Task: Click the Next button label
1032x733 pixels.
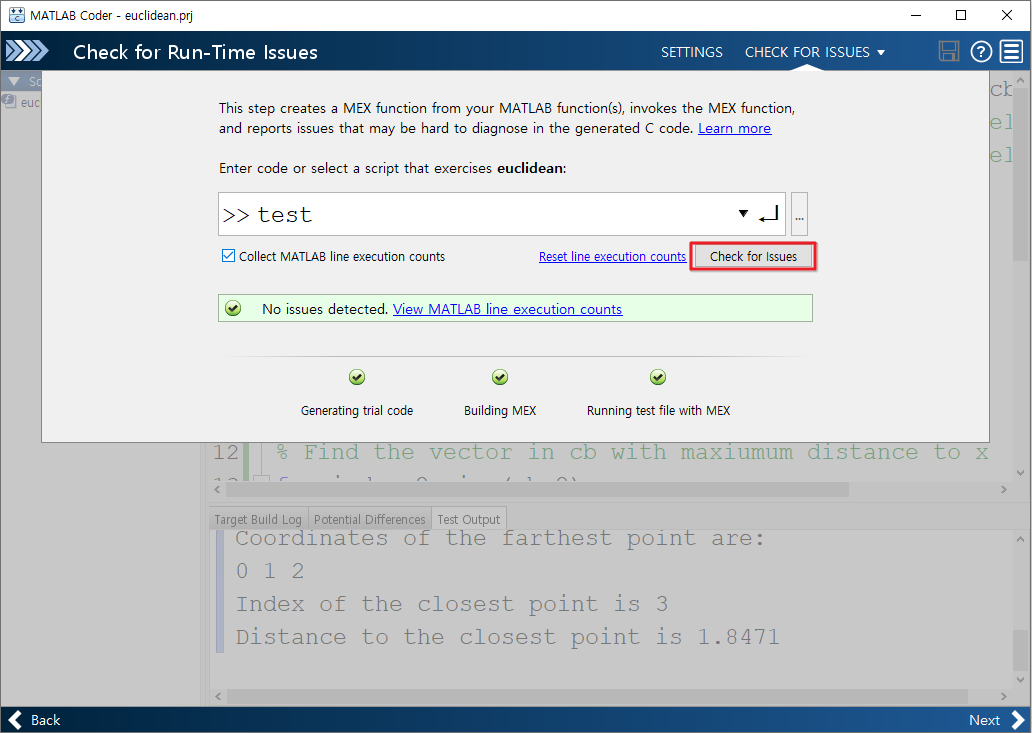Action: pyautogui.click(x=984, y=720)
